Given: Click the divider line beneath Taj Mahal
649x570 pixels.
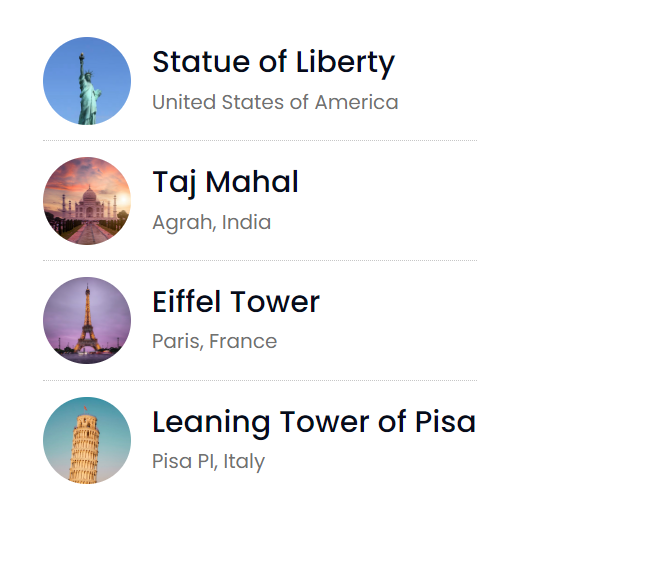Looking at the screenshot, I should 260,261.
